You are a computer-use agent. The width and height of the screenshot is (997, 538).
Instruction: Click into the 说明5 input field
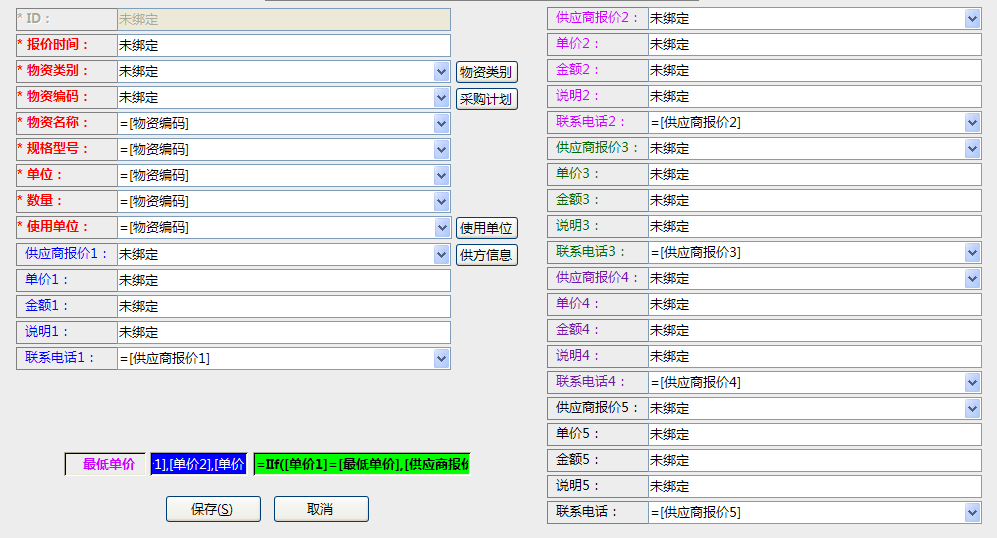(815, 487)
